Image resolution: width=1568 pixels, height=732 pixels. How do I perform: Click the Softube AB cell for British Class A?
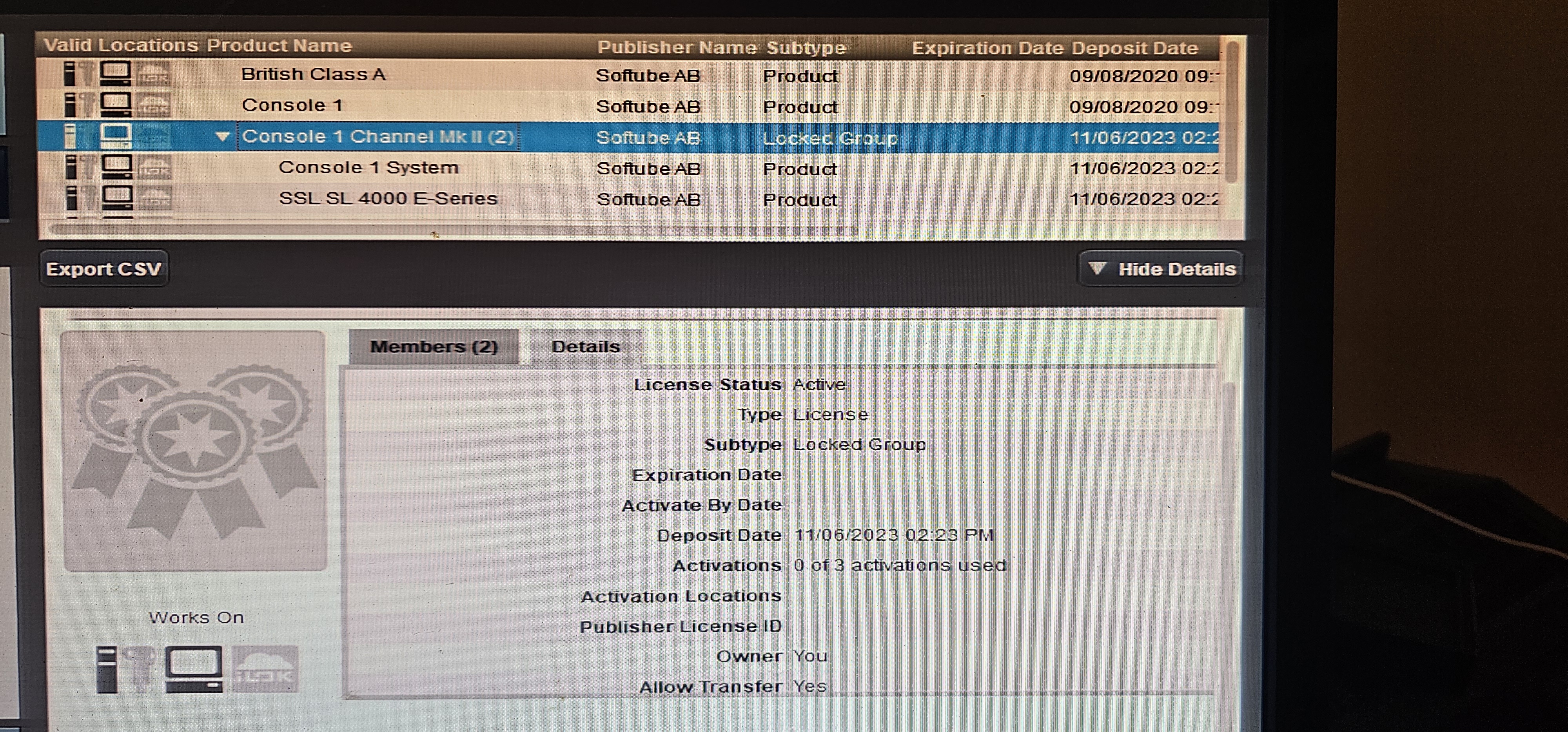648,76
